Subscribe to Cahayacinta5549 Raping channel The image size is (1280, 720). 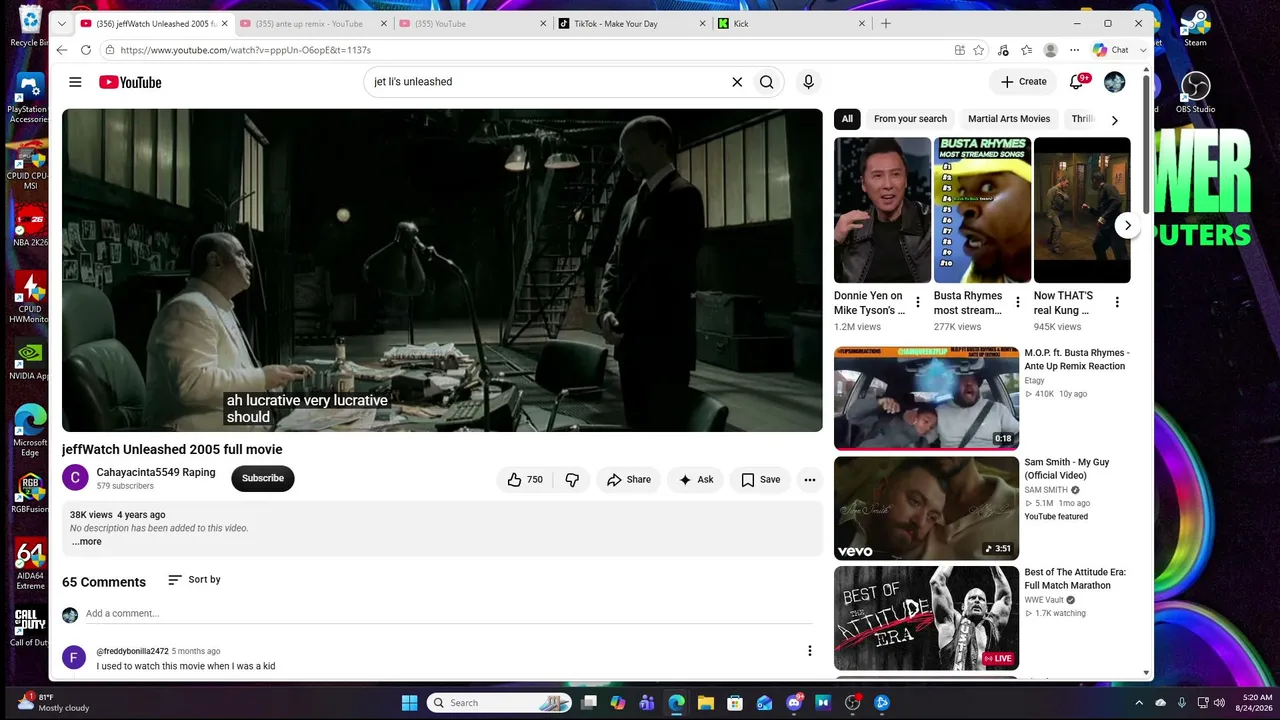[x=263, y=478]
